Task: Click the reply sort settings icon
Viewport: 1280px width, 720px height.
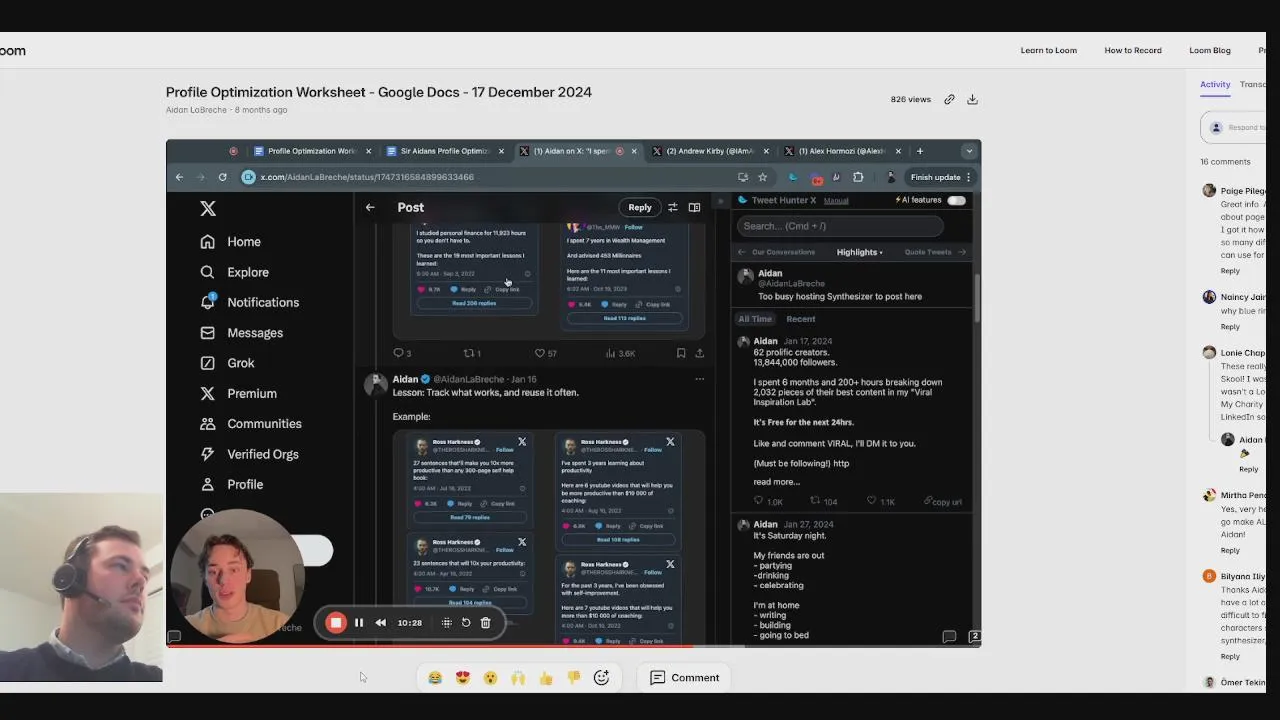Action: [x=672, y=207]
